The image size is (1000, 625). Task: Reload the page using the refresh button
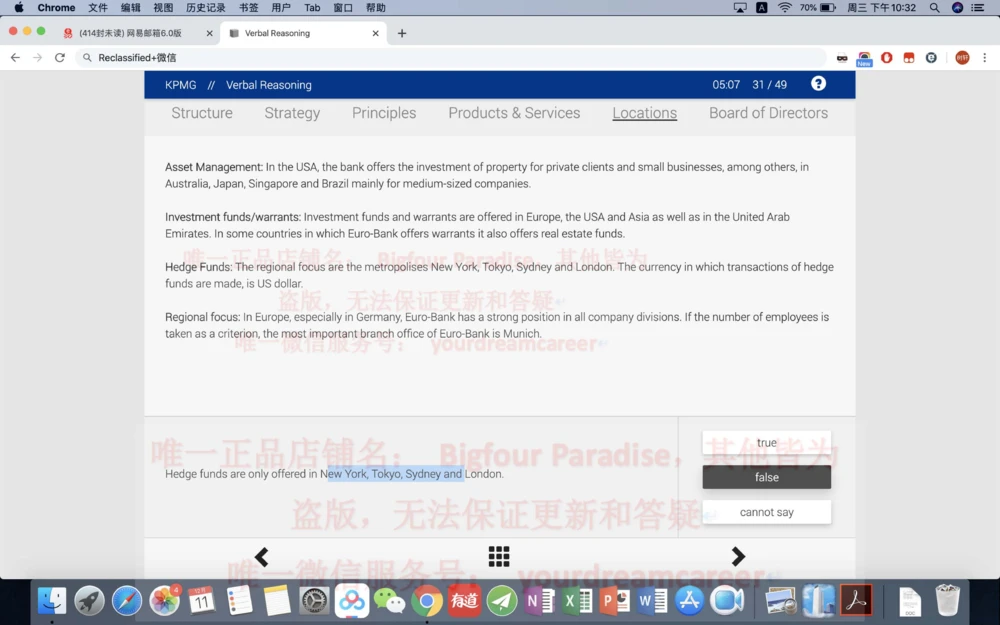click(x=60, y=57)
